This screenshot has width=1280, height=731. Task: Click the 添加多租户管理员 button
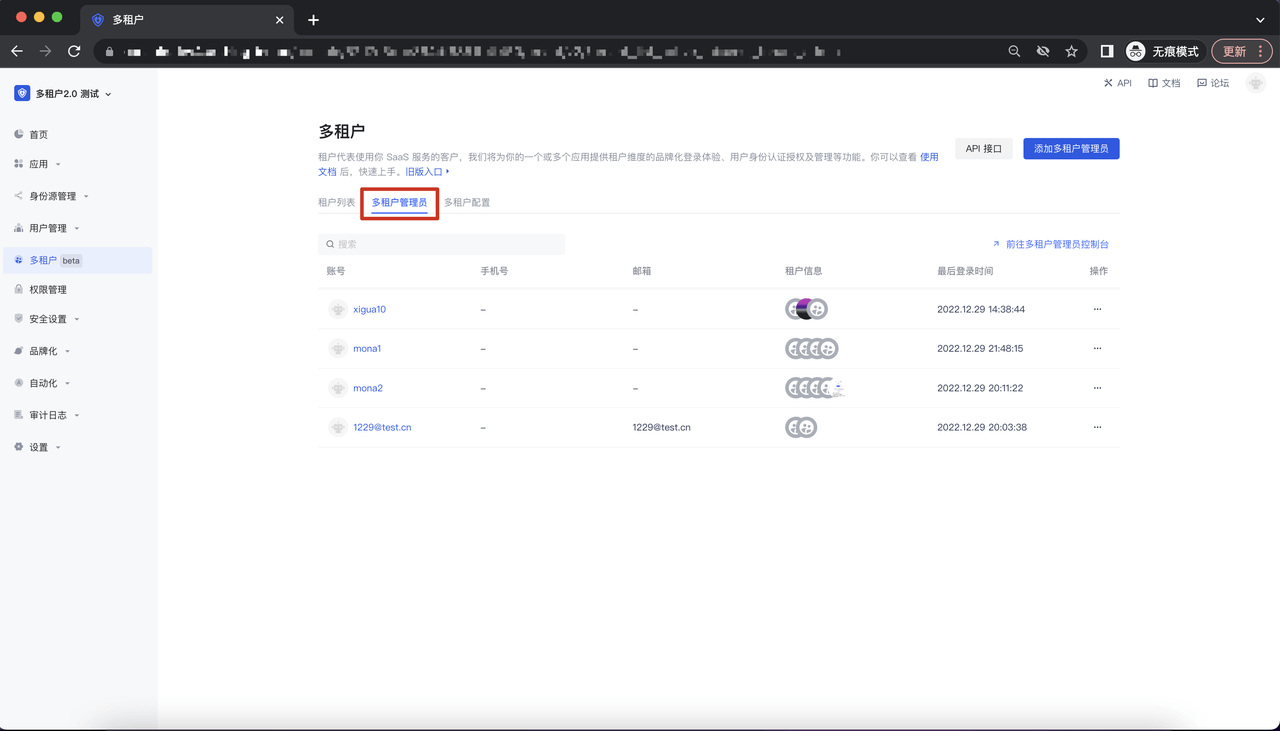pos(1071,149)
